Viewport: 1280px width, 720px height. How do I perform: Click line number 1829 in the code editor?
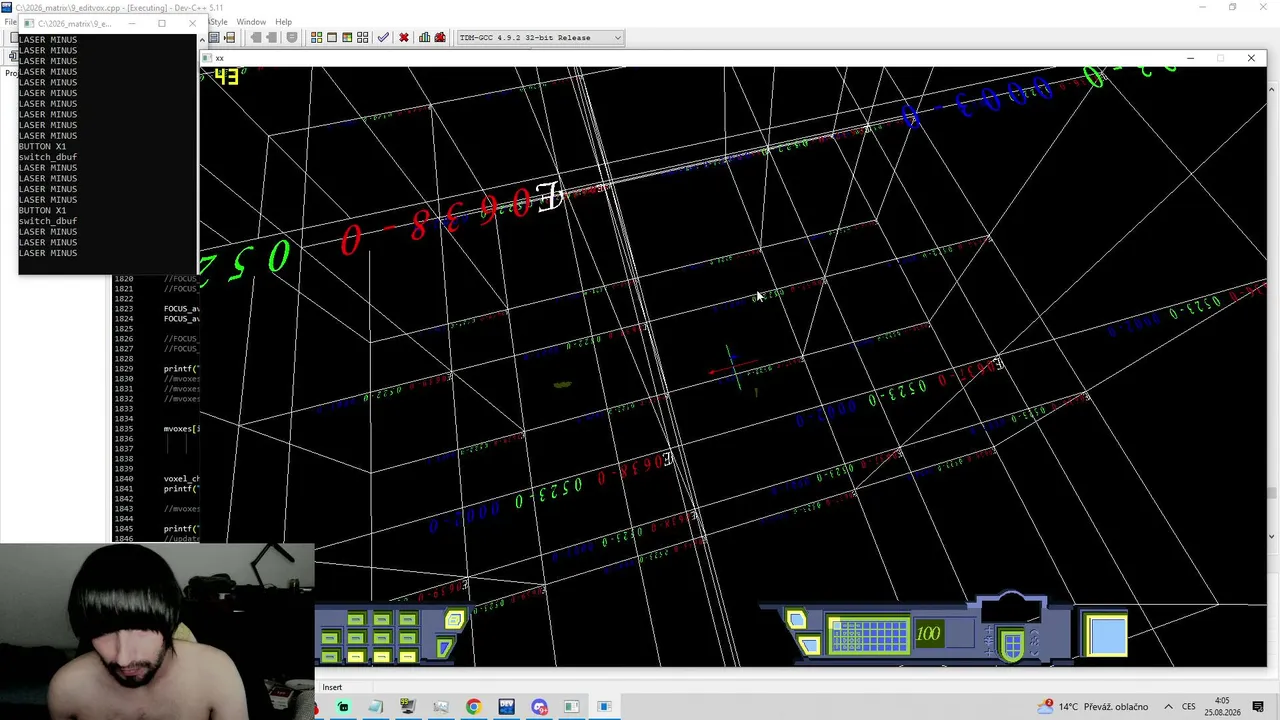point(124,369)
